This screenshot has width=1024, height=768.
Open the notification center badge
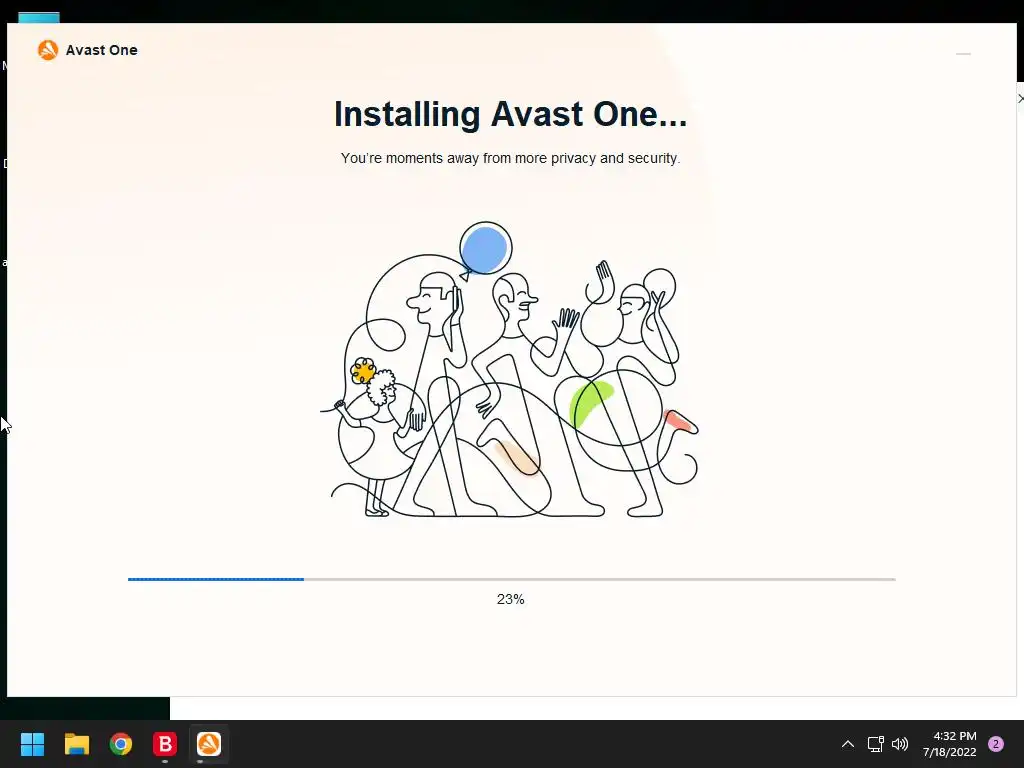coord(996,744)
